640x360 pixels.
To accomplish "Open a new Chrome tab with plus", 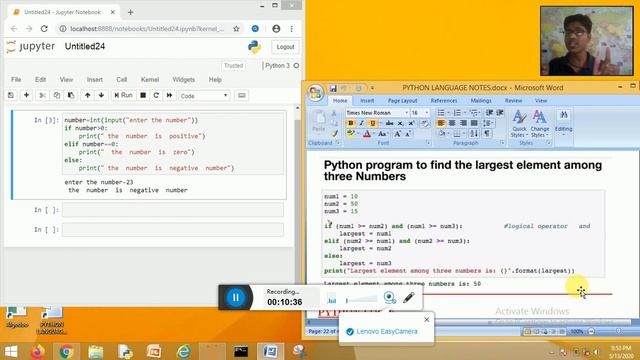I will [x=131, y=12].
